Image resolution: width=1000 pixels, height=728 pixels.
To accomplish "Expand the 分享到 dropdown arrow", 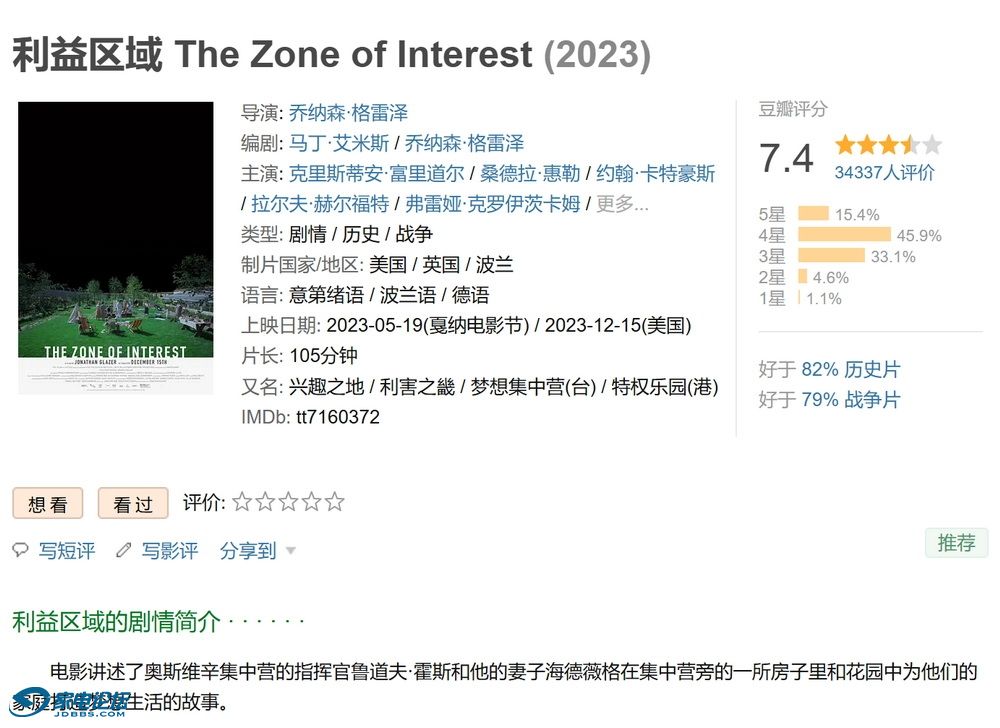I will (x=291, y=550).
